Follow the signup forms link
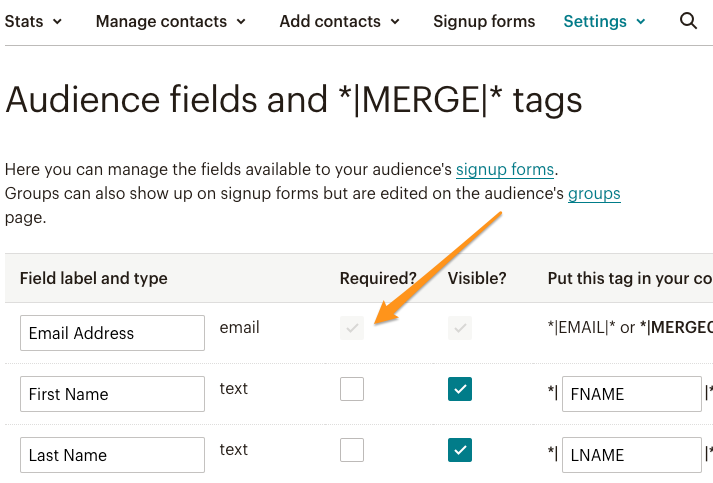The image size is (713, 483). tap(505, 169)
